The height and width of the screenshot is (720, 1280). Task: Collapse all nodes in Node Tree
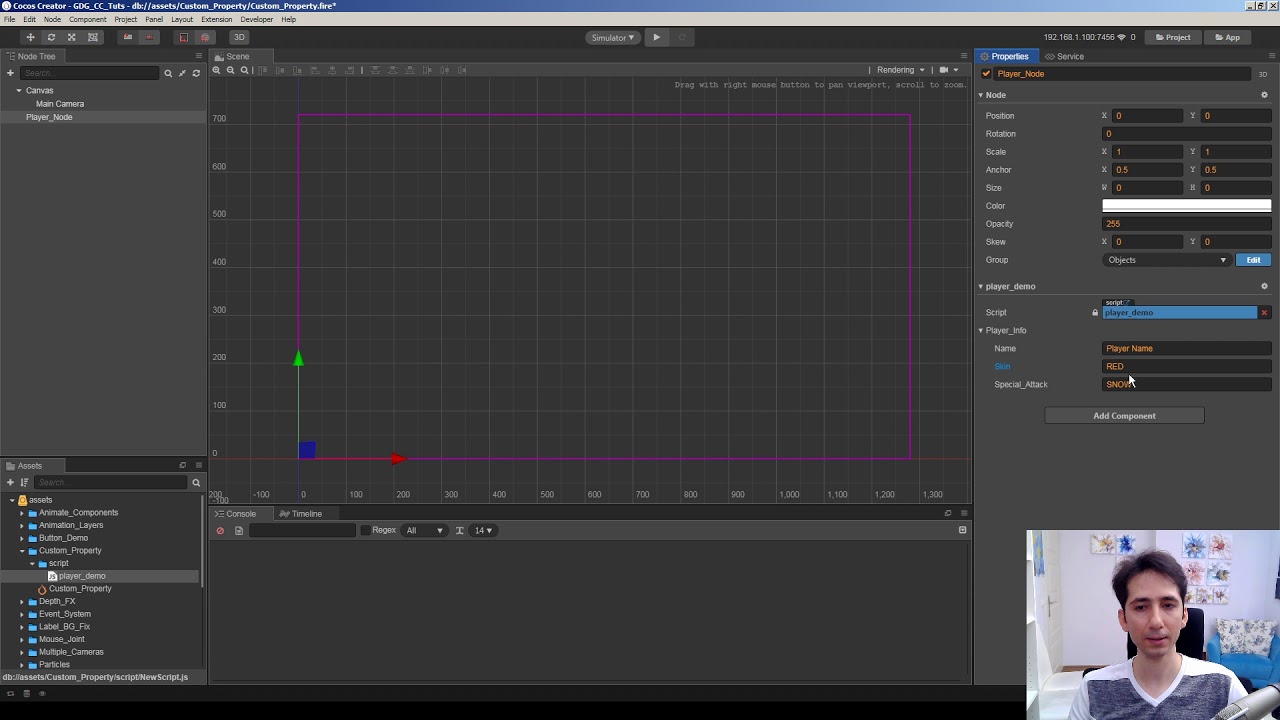182,73
